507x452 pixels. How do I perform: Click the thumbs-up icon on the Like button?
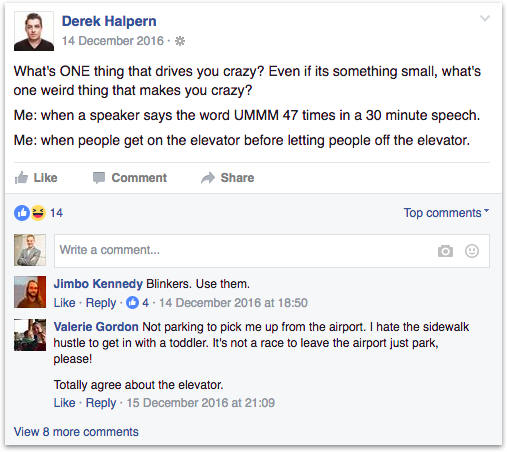click(x=21, y=177)
